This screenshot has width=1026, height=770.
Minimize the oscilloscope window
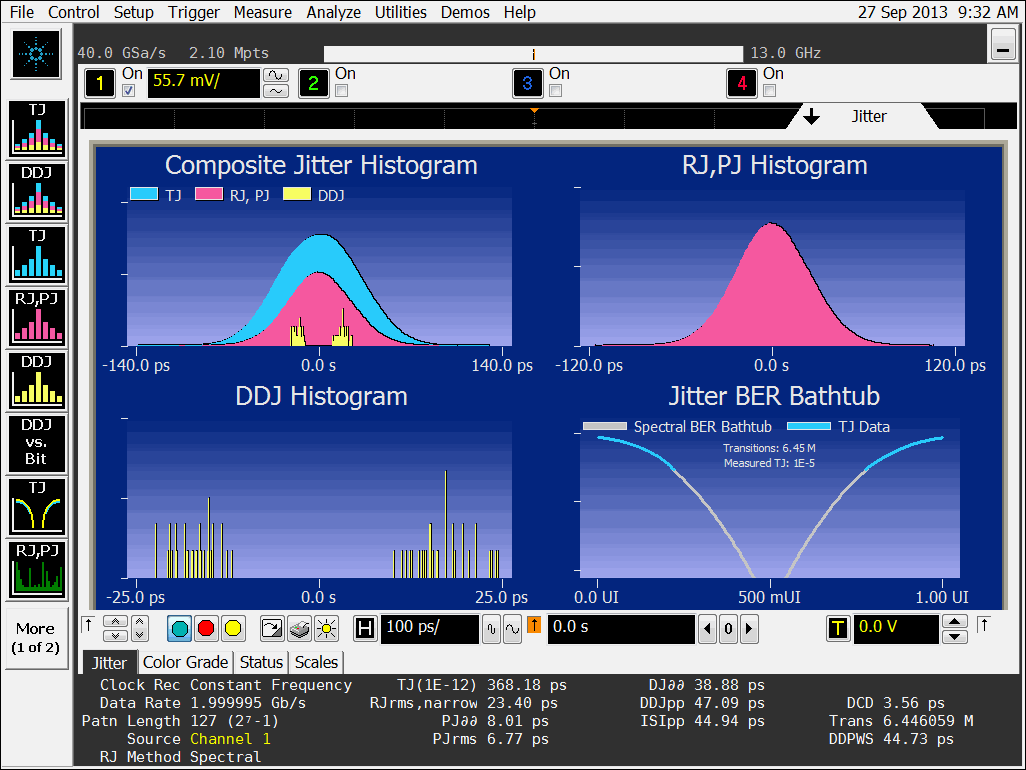(1002, 44)
